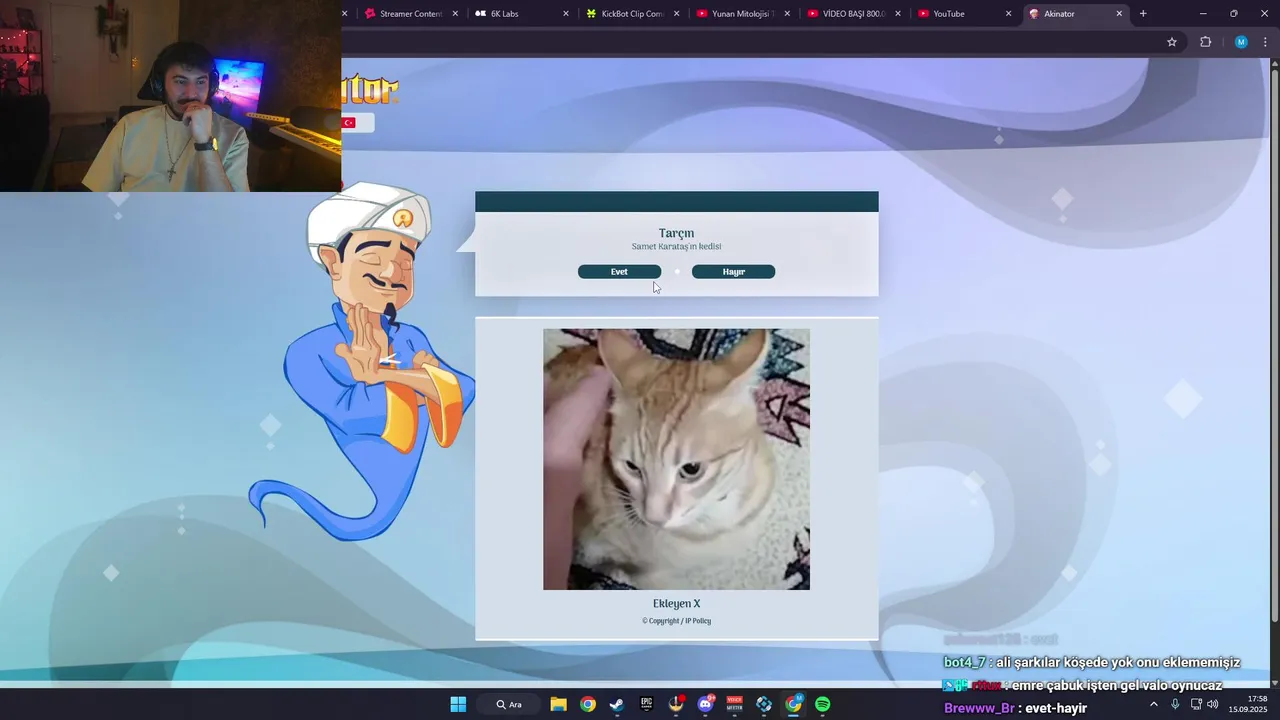Click the Akinator logo
The image size is (1280, 720).
pyautogui.click(x=370, y=90)
